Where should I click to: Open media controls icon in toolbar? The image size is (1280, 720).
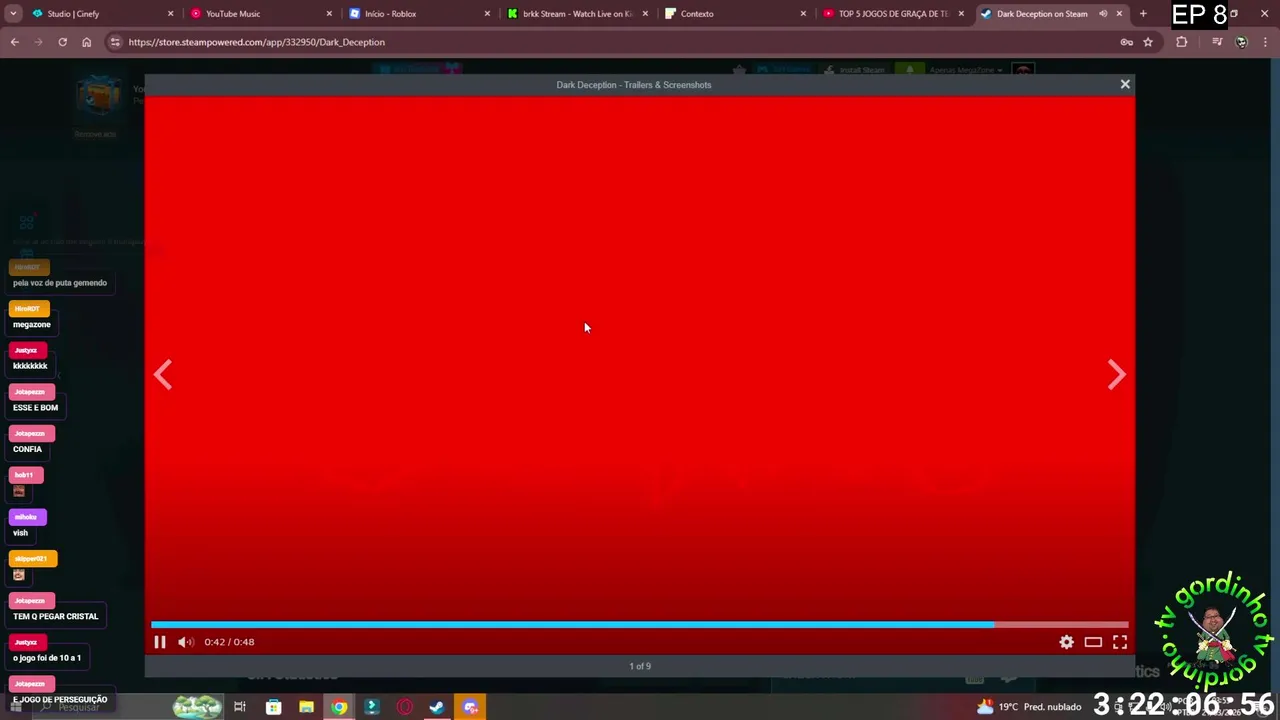[x=1217, y=42]
